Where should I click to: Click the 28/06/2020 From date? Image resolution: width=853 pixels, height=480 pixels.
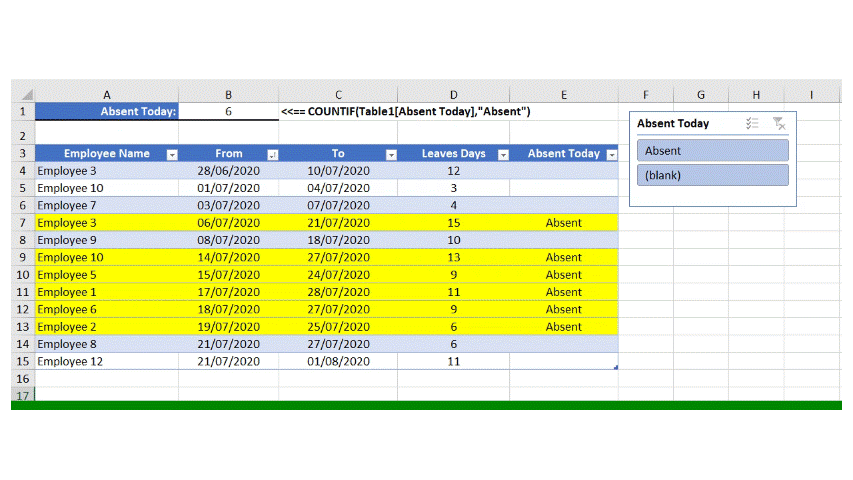[228, 171]
